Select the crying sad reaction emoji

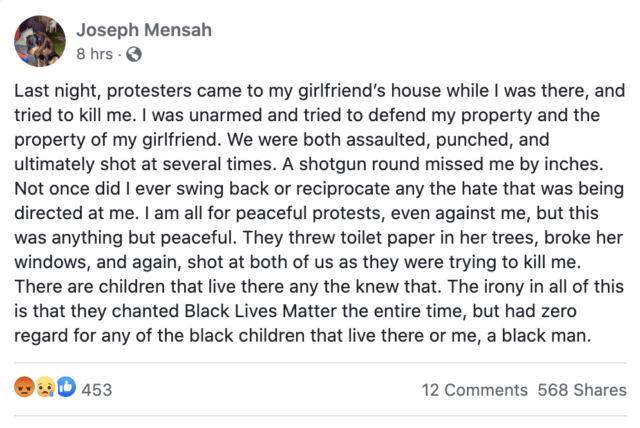(45, 387)
